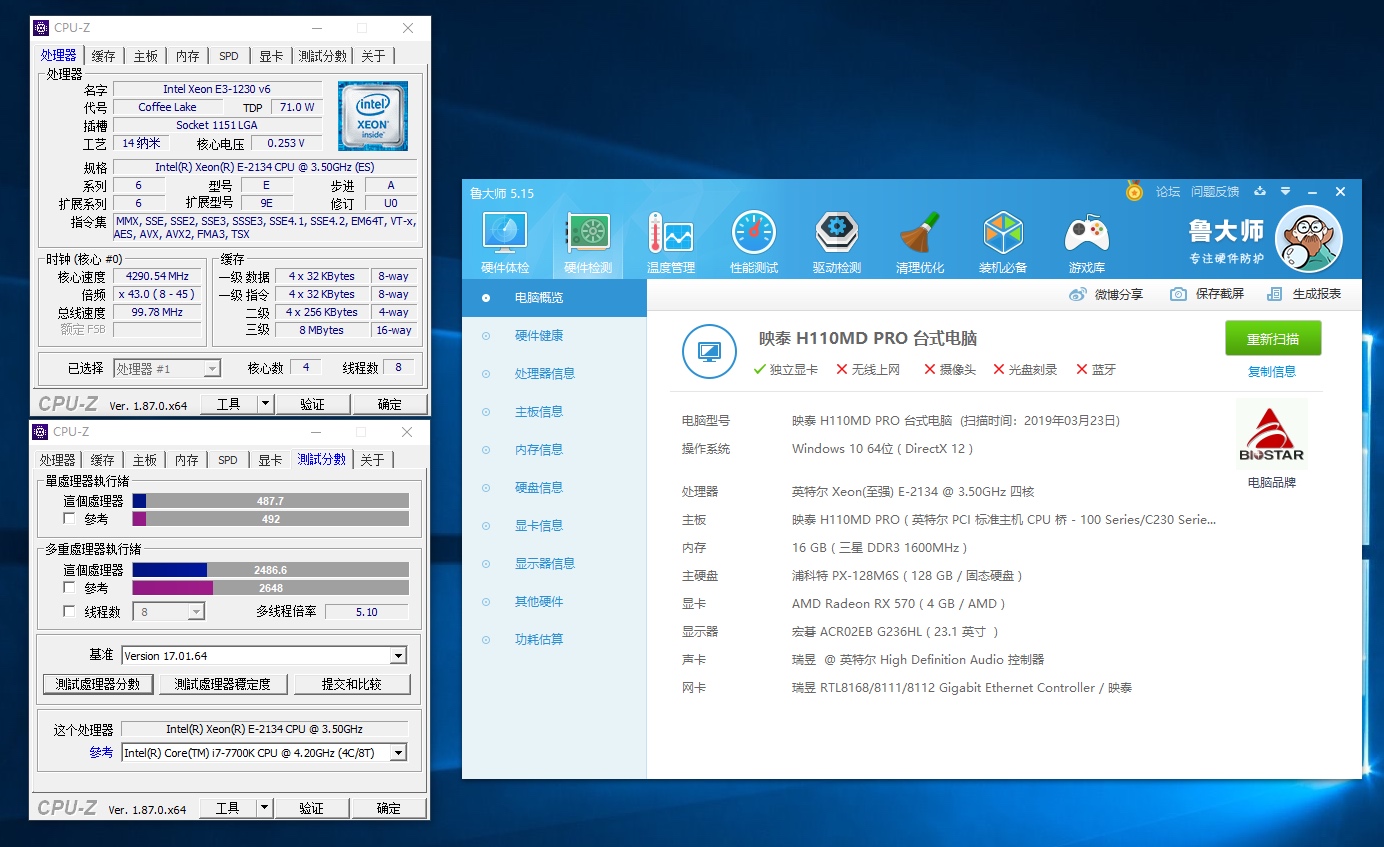Click the red X beside 光盘刻录
Image resolution: width=1384 pixels, height=847 pixels.
(x=999, y=370)
